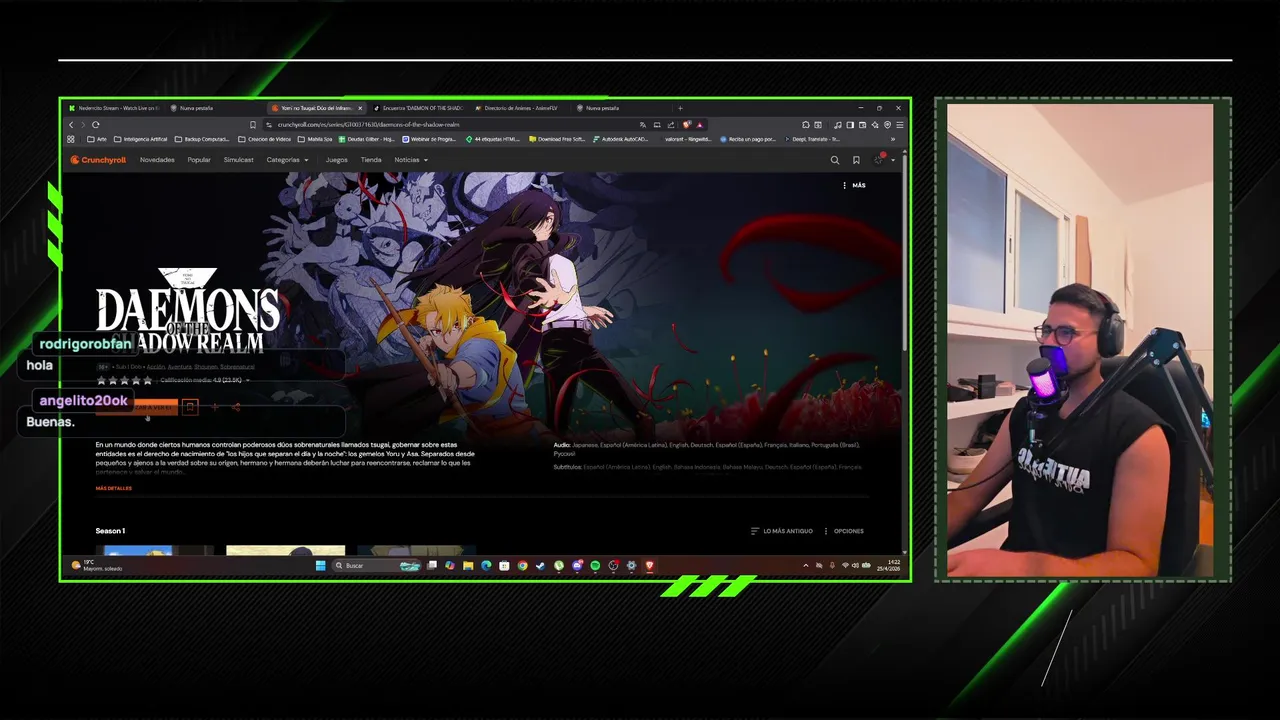Open Novedades in Crunchyroll navigation

(x=157, y=160)
